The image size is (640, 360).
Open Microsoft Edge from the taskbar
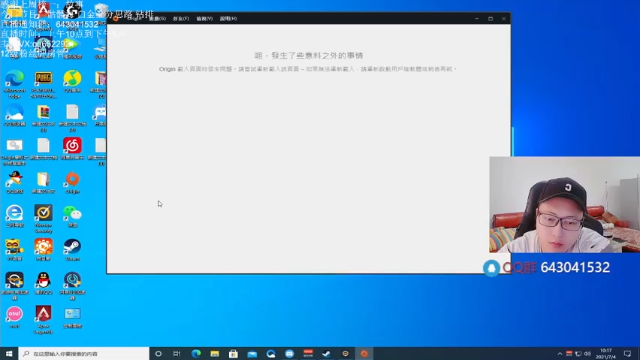pos(196,353)
